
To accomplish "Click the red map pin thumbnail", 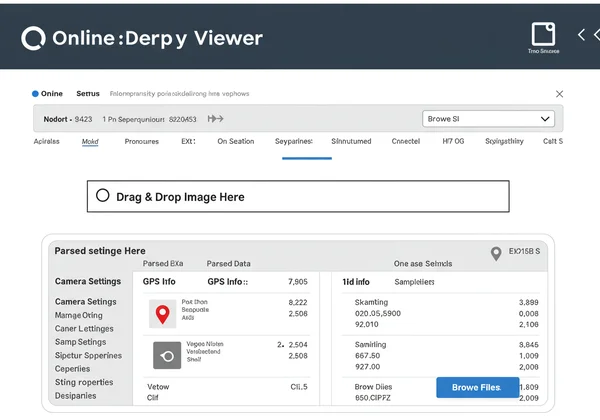I will pyautogui.click(x=162, y=314).
